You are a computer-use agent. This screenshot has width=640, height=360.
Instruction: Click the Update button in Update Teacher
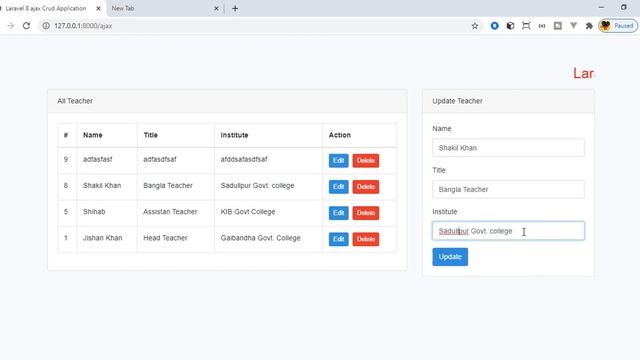(450, 257)
